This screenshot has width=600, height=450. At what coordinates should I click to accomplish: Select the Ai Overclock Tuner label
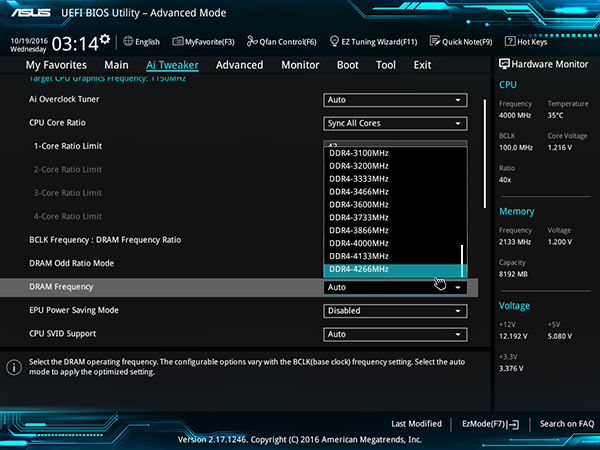(64, 99)
